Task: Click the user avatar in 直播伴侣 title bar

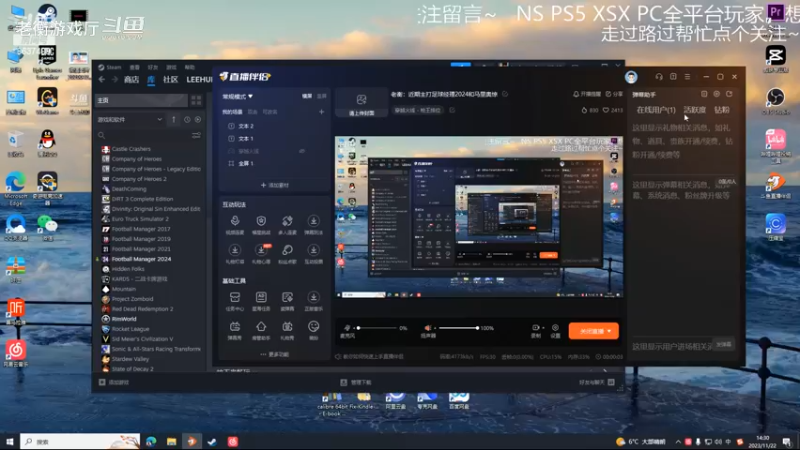Action: [631, 77]
